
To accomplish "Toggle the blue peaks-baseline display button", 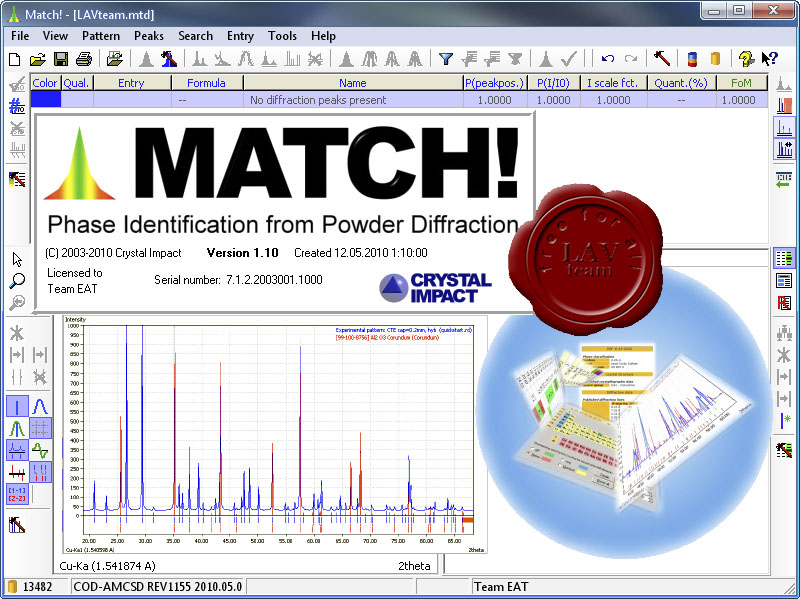I will 17,451.
